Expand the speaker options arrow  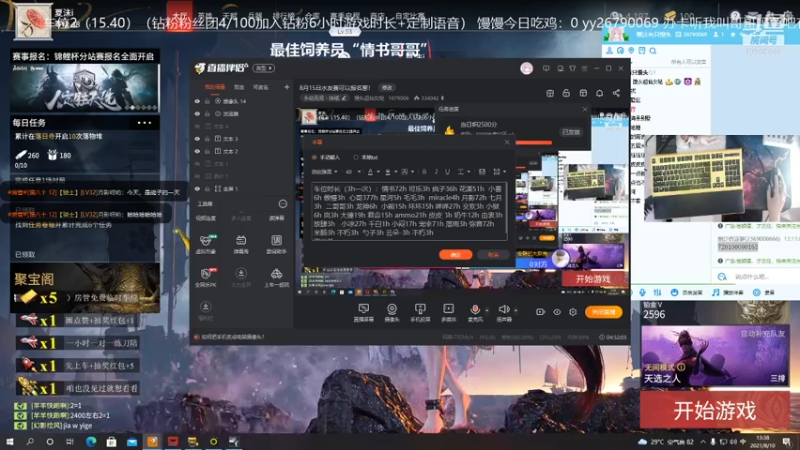(x=516, y=310)
